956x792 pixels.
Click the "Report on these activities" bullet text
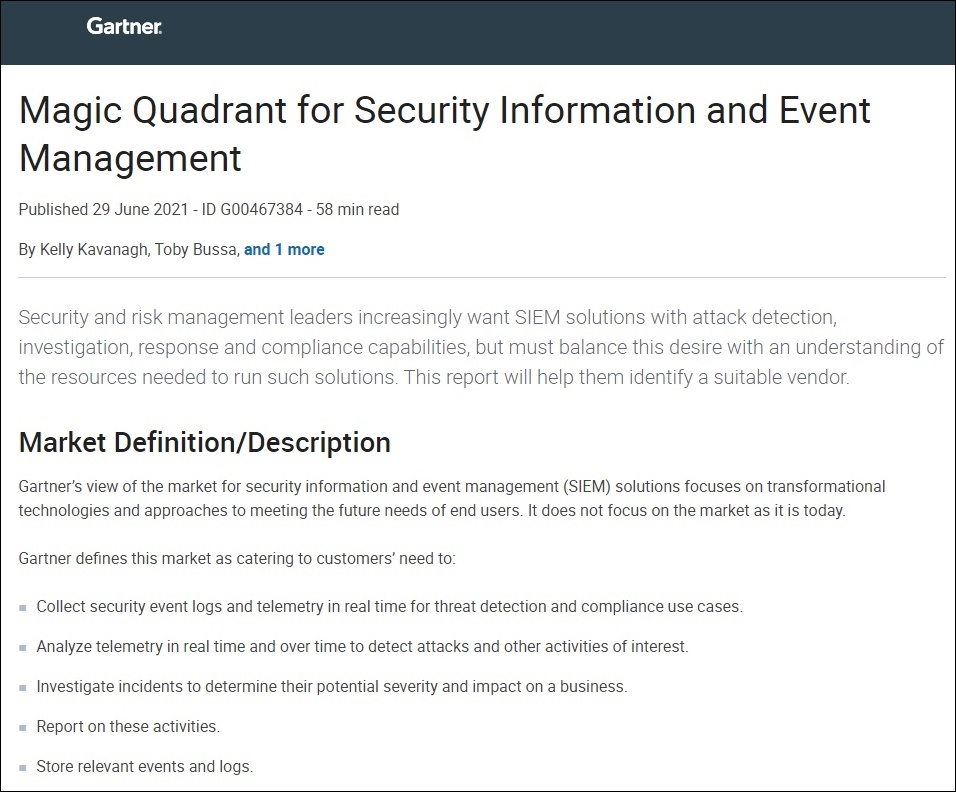pos(128,726)
